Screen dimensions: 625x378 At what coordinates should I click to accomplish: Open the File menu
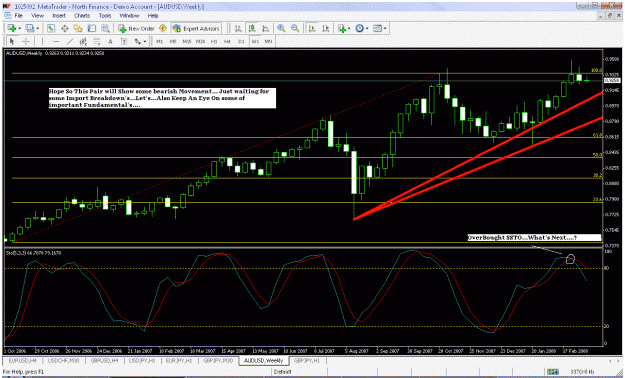tap(18, 16)
